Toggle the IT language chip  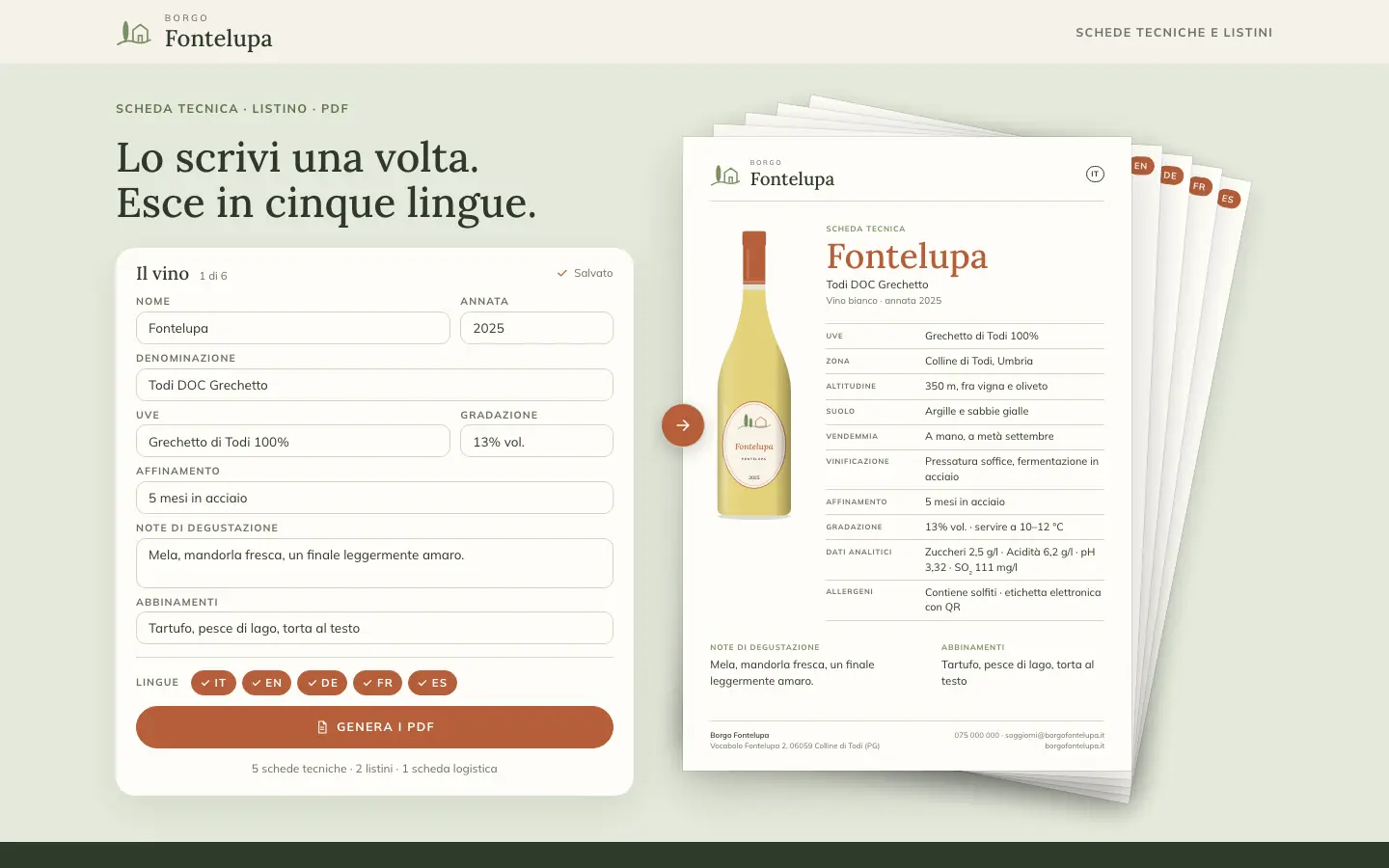(213, 683)
